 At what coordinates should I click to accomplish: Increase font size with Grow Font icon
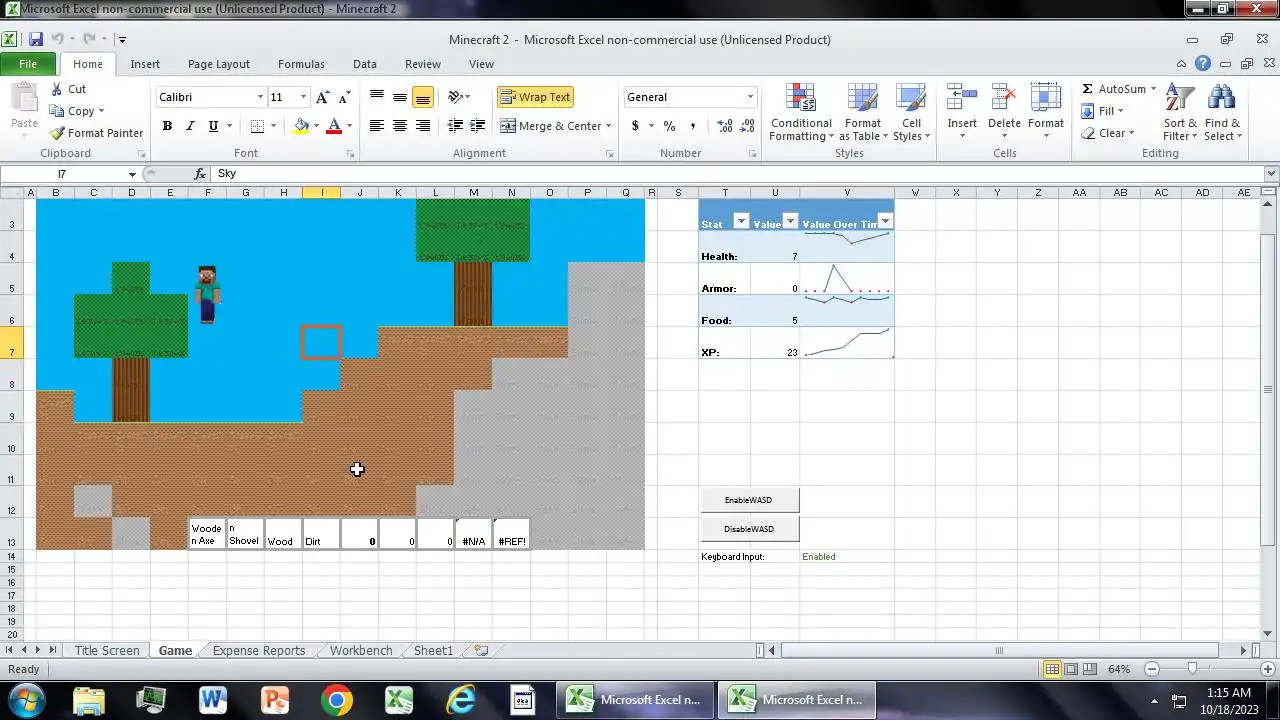click(x=322, y=97)
